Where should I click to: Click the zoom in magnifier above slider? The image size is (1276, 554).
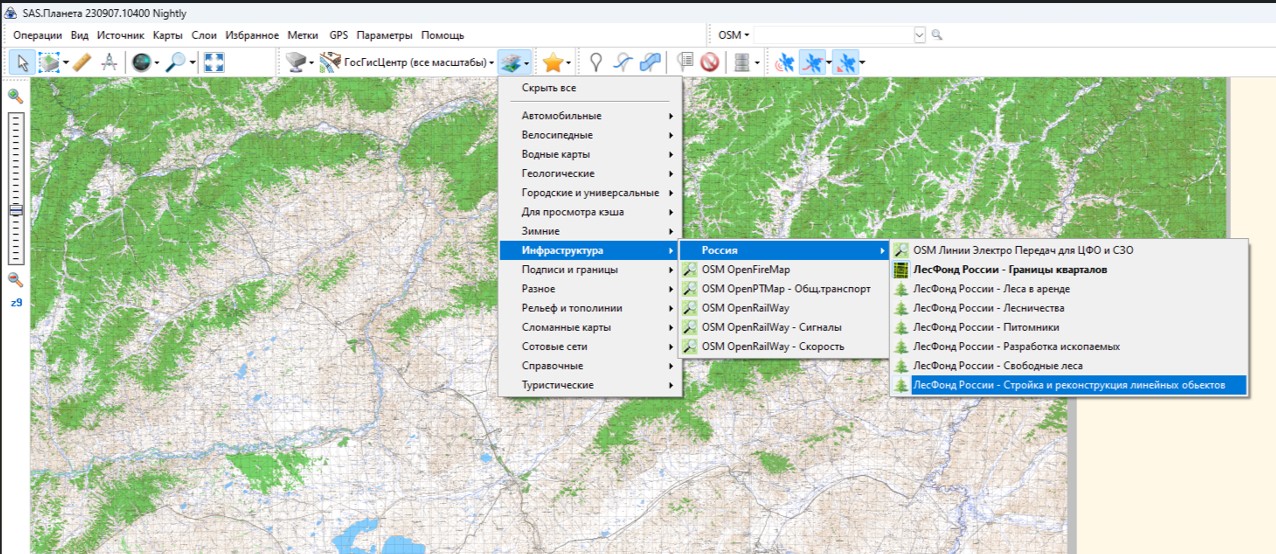click(x=15, y=96)
